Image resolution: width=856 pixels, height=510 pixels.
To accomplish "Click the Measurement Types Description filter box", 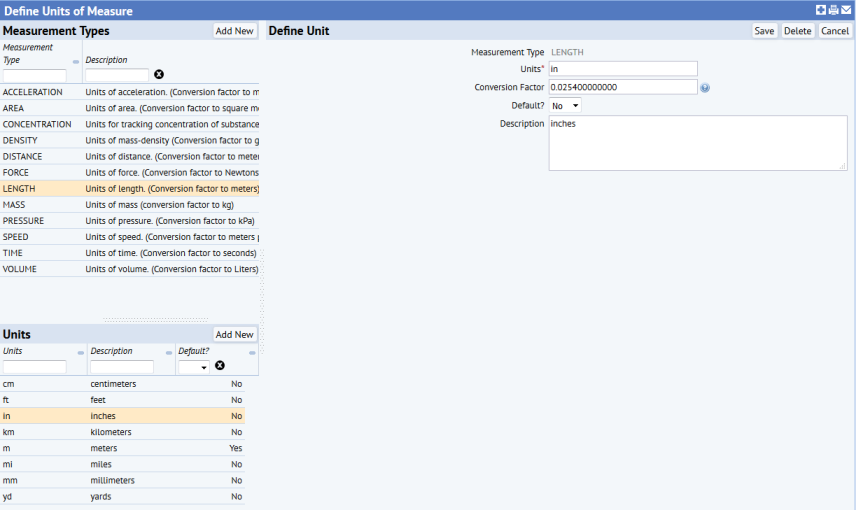I will click(x=117, y=75).
